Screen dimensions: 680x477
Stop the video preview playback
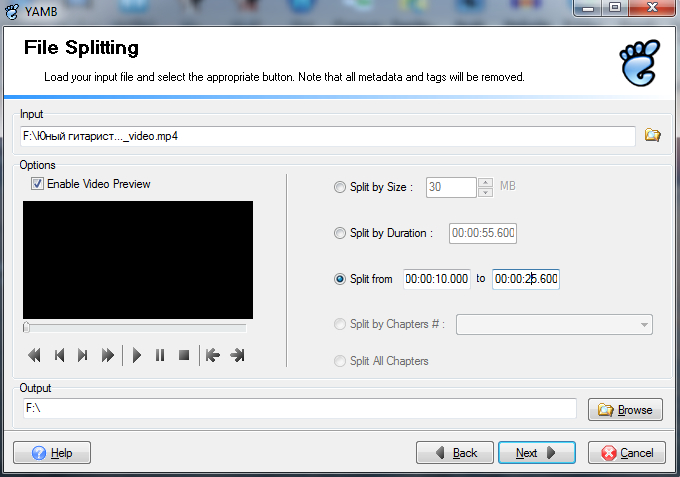(184, 355)
